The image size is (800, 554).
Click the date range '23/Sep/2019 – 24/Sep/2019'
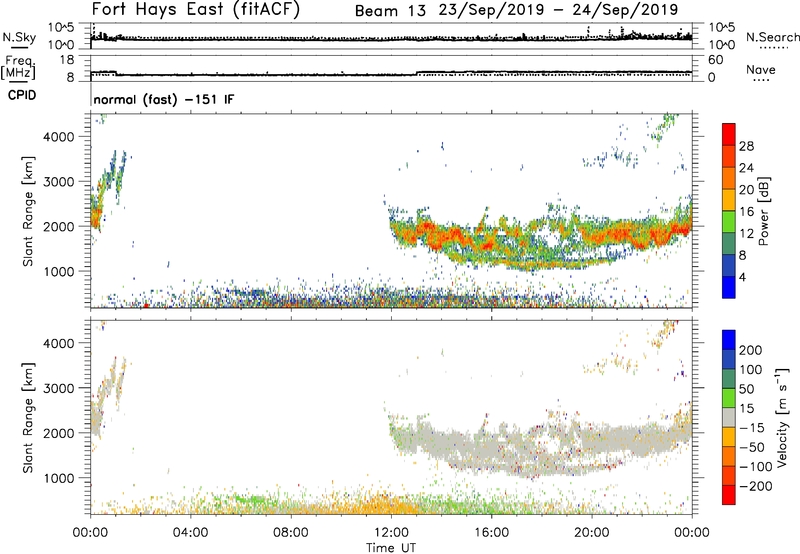coord(559,10)
